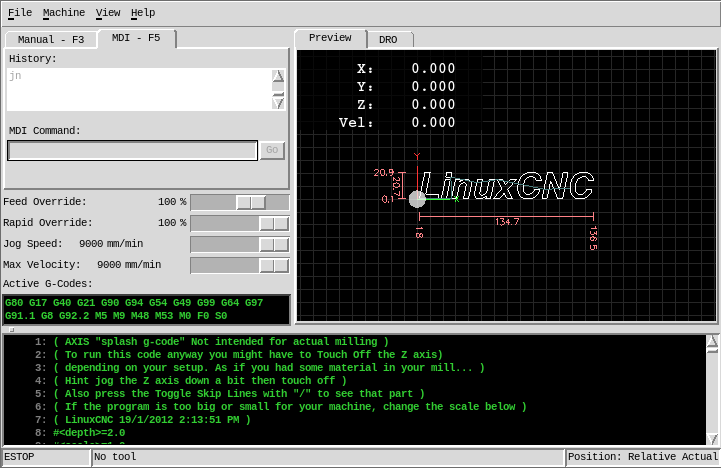
Task: Select the MDI - F5 tab
Action: click(x=136, y=38)
